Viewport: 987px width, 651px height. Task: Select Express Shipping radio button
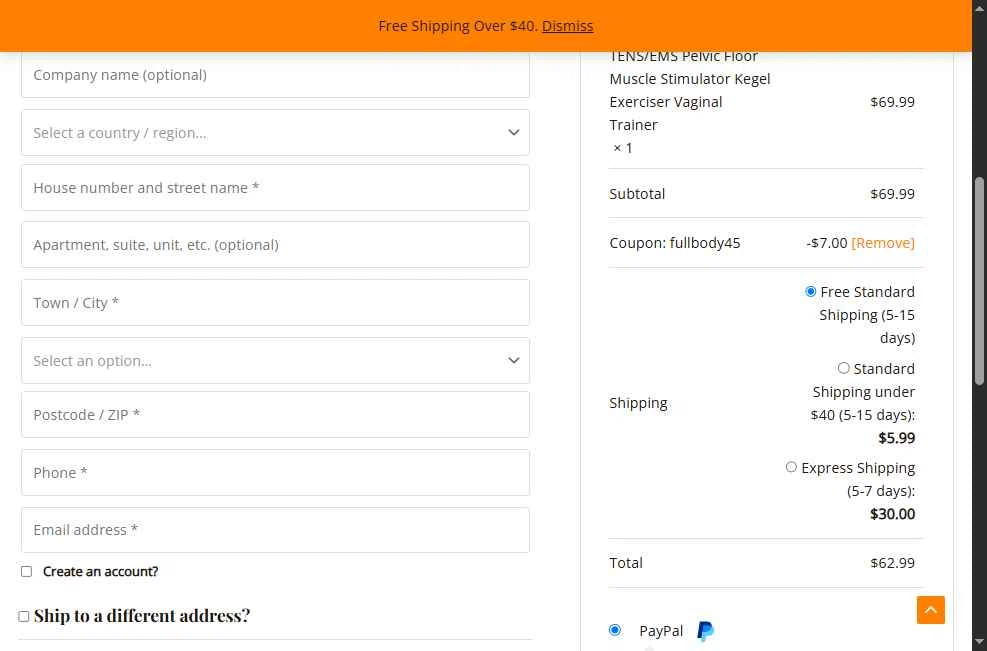[x=791, y=467]
